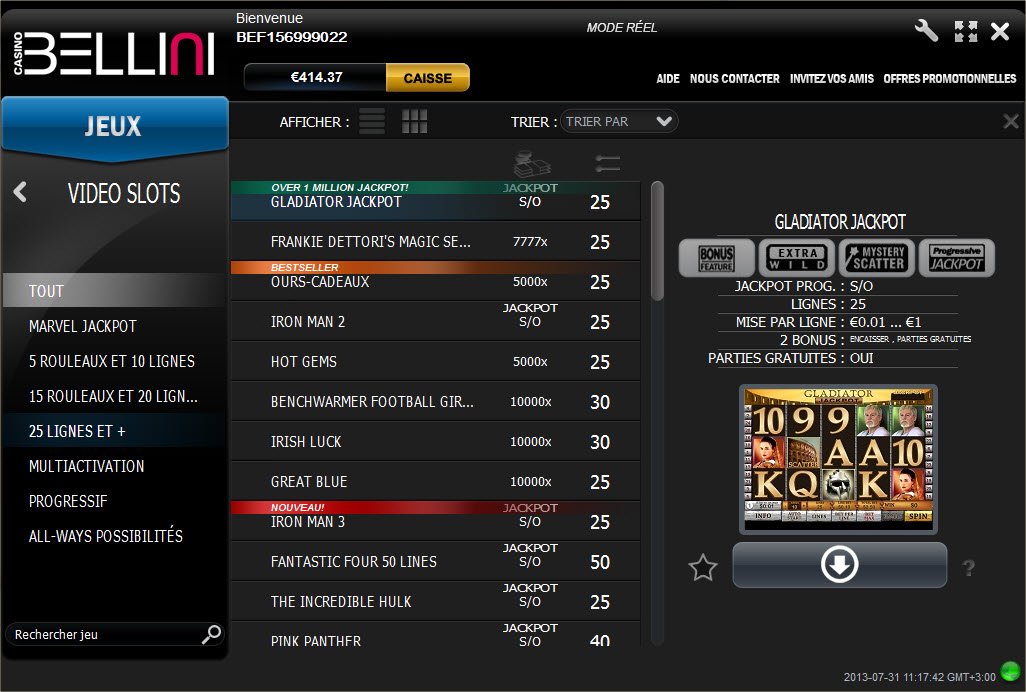The image size is (1026, 692).
Task: Switch to list view display icon
Action: [372, 121]
